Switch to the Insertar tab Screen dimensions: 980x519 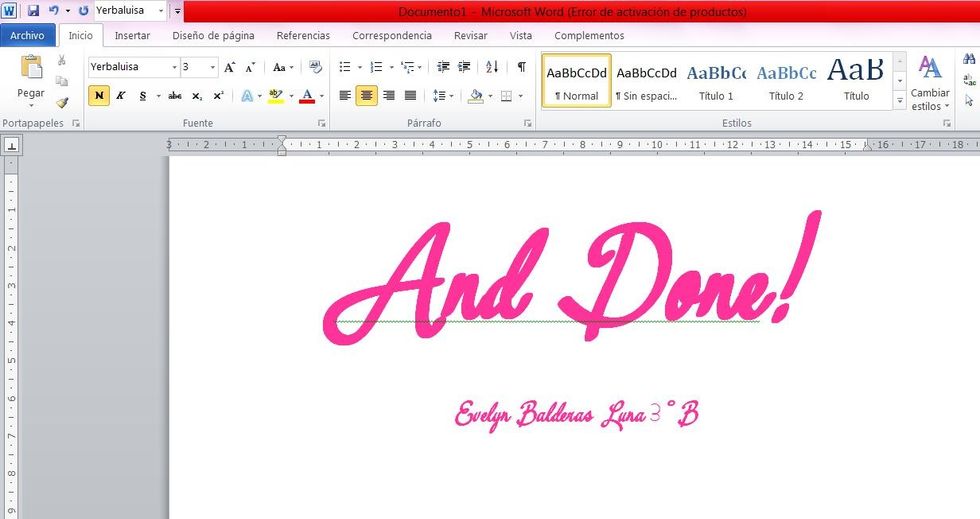tap(132, 36)
